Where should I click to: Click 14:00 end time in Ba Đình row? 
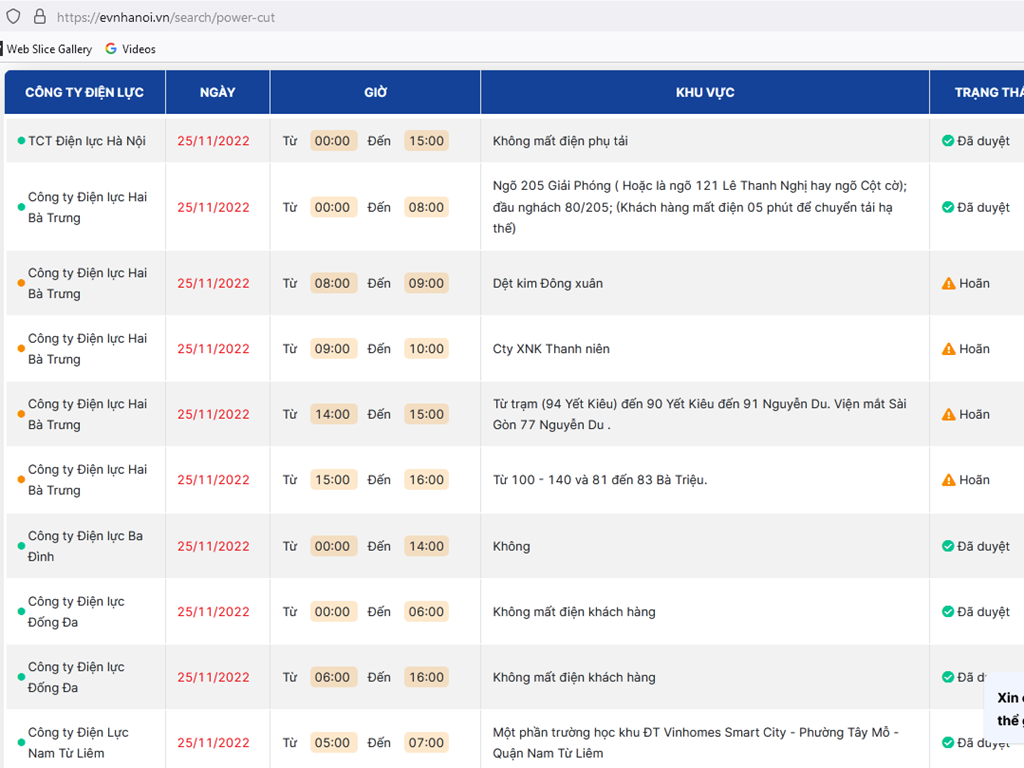pos(426,546)
